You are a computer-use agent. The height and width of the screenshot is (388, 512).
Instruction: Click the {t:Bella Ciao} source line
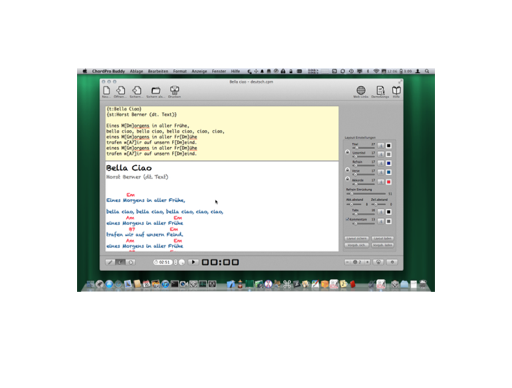pos(124,109)
